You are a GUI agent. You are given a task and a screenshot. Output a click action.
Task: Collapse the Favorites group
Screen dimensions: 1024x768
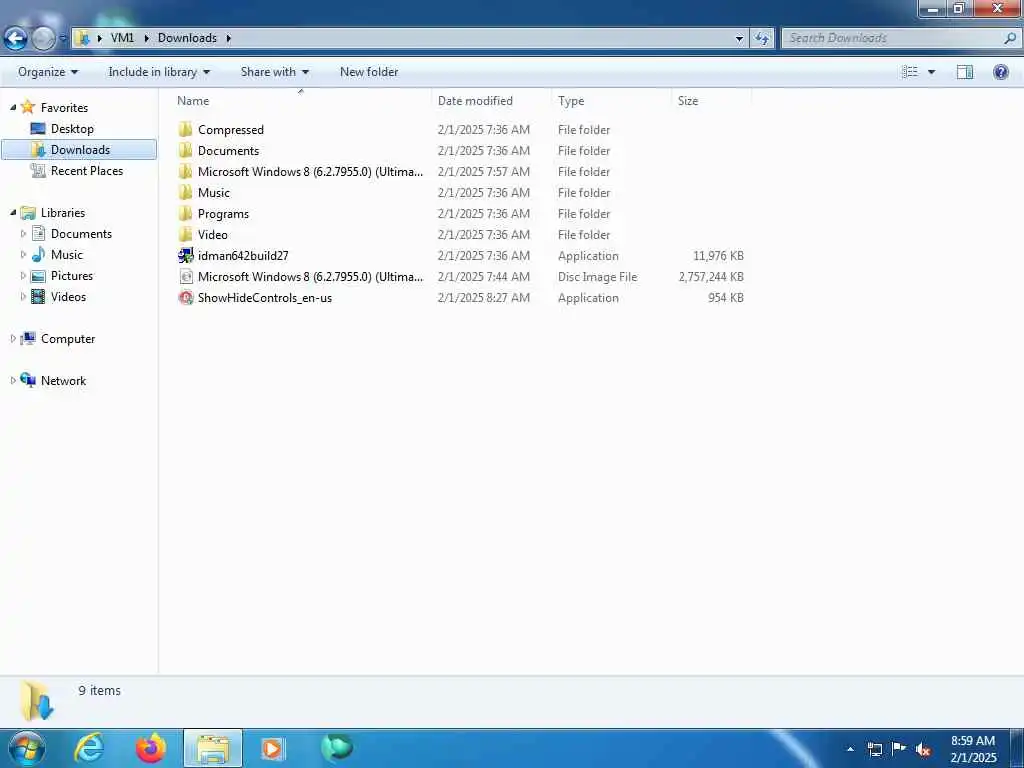point(13,107)
